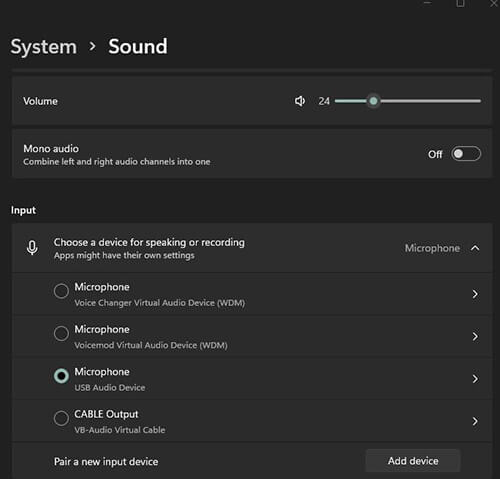Click the Sound breadcrumb title

pos(138,46)
